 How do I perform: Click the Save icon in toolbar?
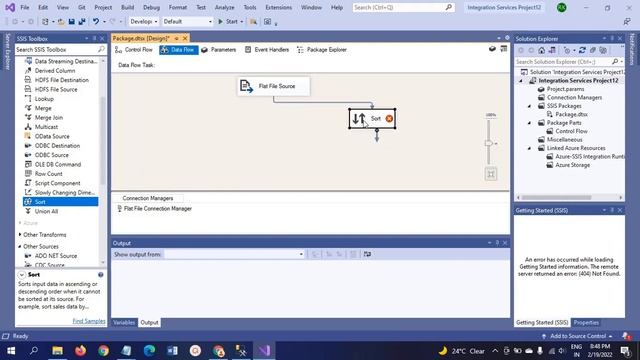tap(71, 22)
